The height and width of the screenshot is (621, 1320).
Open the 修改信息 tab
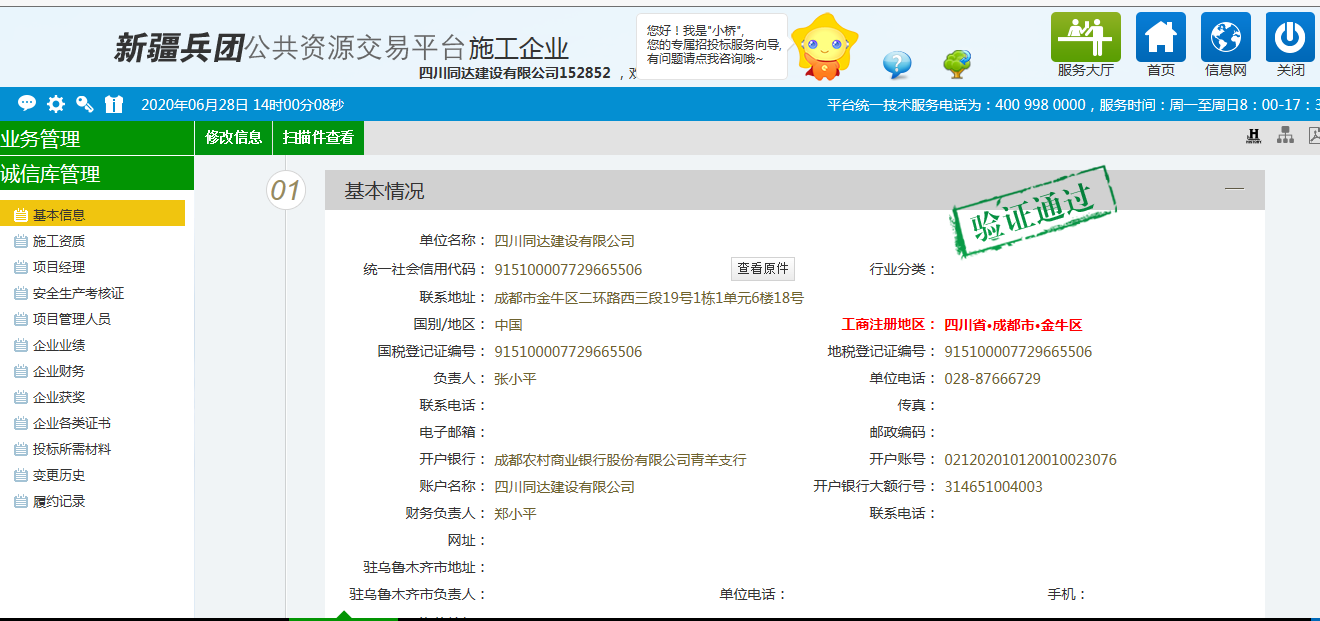[232, 136]
